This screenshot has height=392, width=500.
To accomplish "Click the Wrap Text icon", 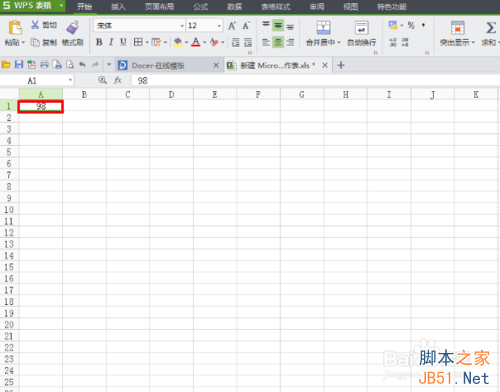I will (361, 28).
